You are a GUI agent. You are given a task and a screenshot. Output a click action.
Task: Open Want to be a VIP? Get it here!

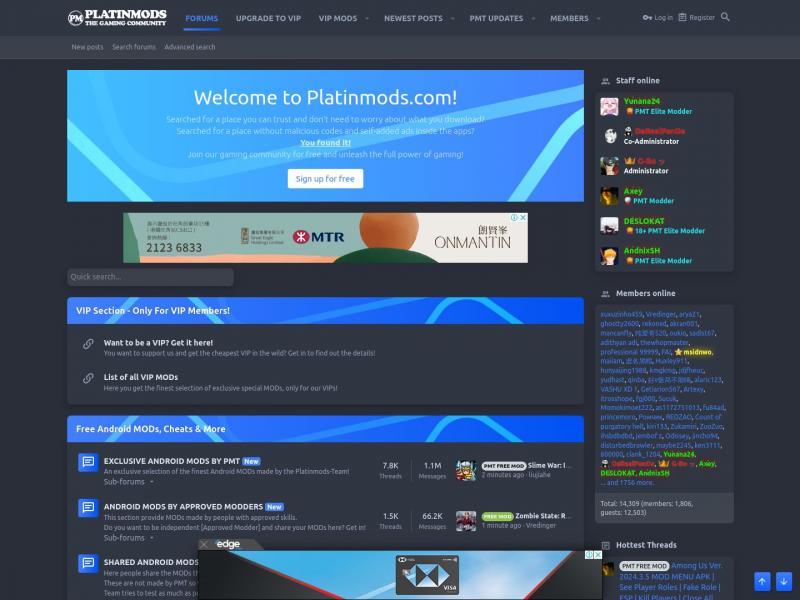pos(158,343)
